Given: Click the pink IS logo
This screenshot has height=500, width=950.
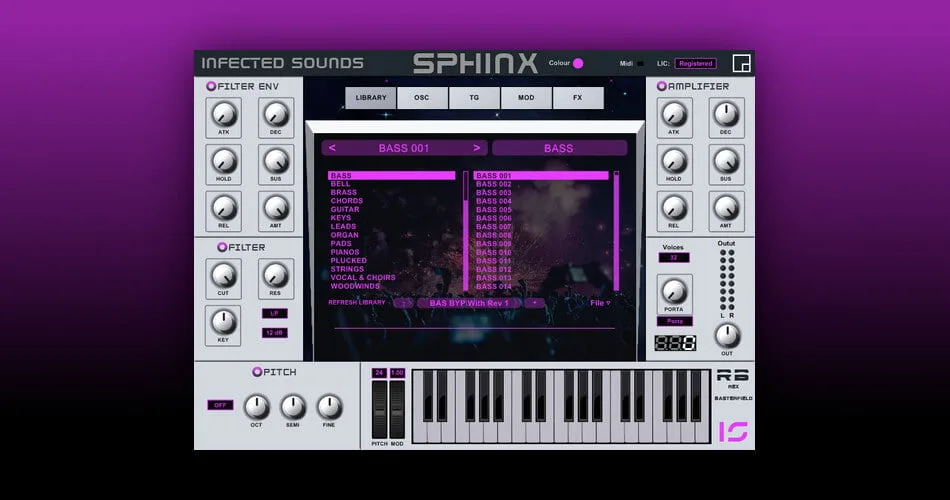Looking at the screenshot, I should pyautogui.click(x=733, y=432).
